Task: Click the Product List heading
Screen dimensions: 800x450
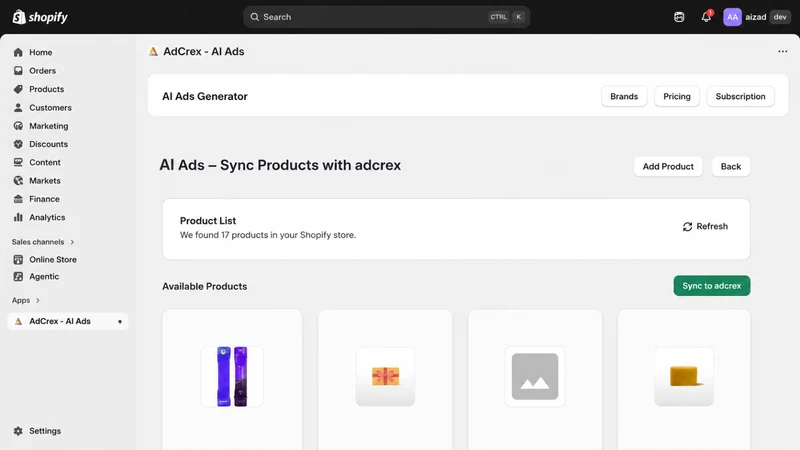Action: (x=208, y=221)
